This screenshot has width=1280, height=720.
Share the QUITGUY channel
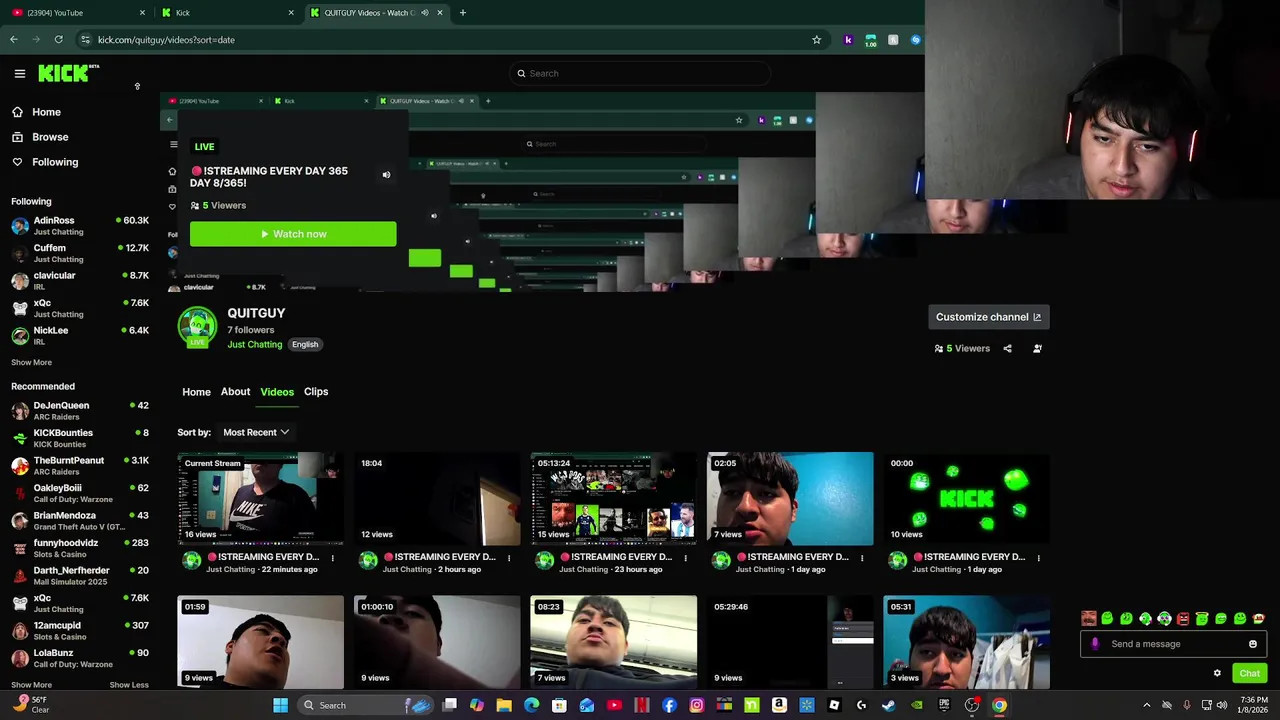[x=1007, y=349]
